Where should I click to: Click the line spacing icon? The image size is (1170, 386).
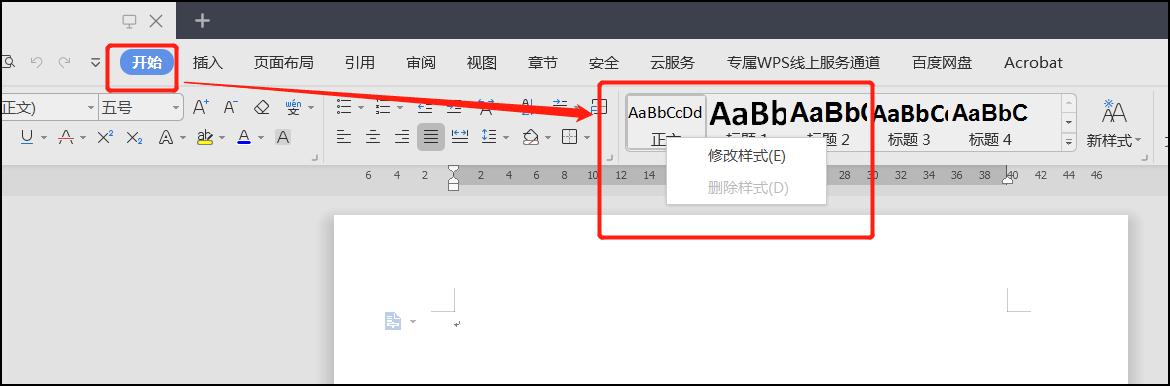click(x=489, y=137)
